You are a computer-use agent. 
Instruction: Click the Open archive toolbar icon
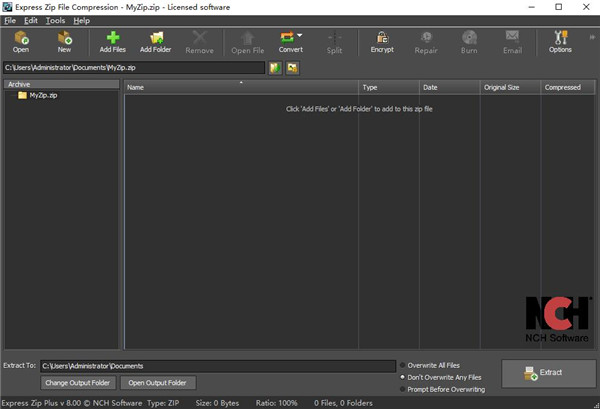[21, 41]
